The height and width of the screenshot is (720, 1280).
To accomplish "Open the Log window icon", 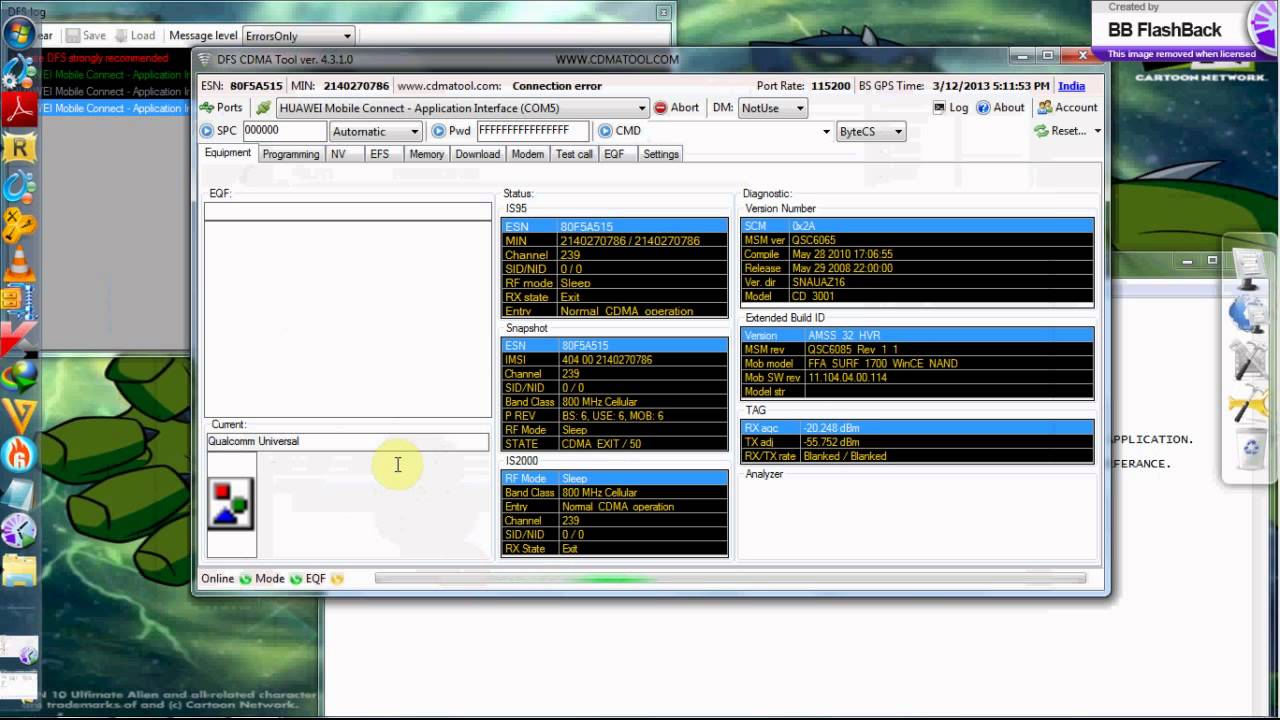I will (x=940, y=108).
